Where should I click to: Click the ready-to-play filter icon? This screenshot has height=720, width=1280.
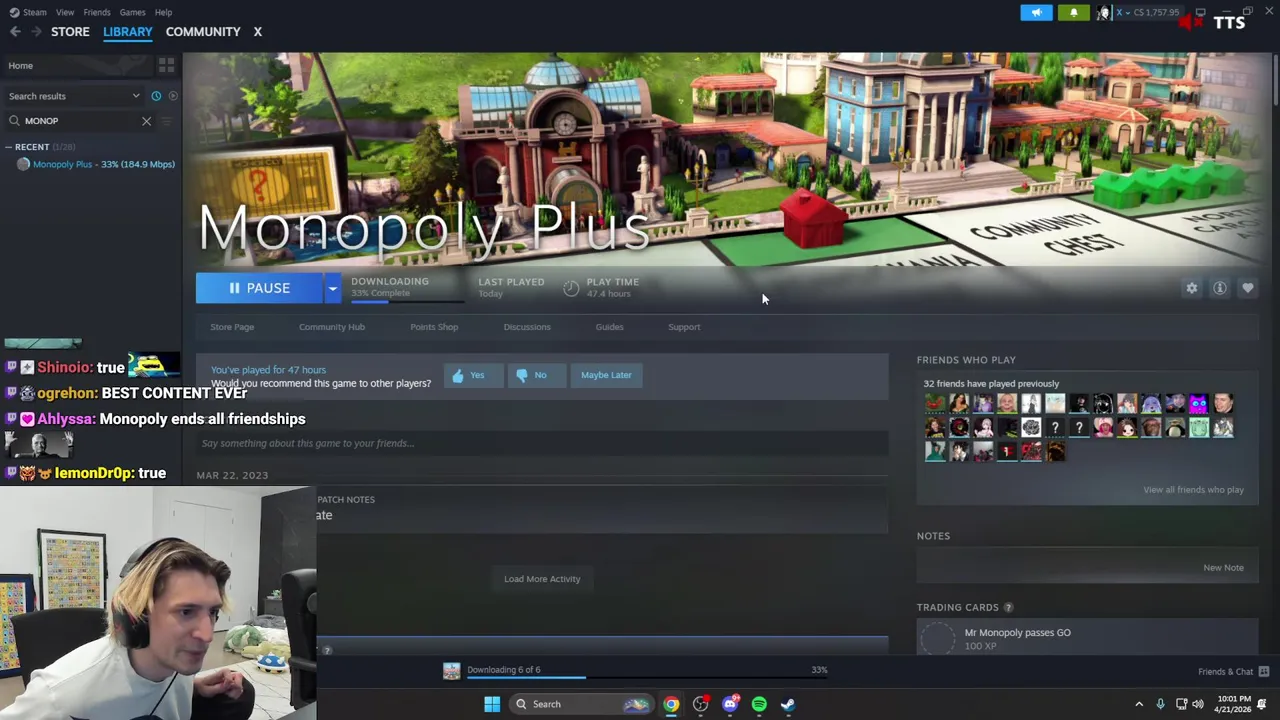173,96
